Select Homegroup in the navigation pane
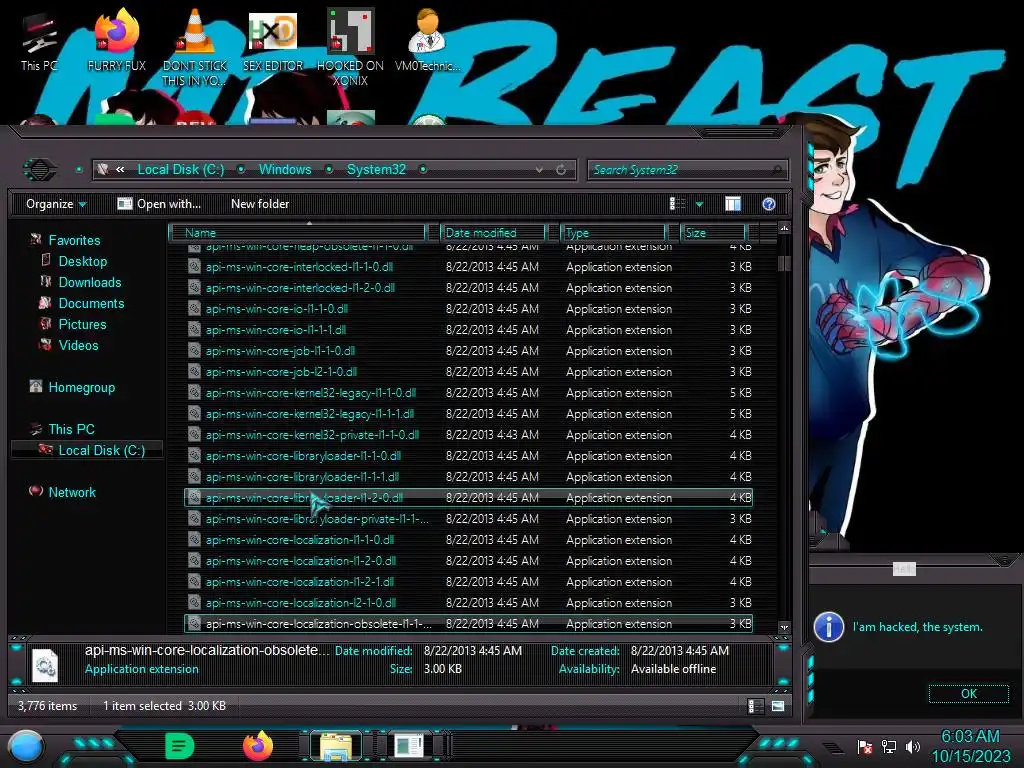Image resolution: width=1024 pixels, height=768 pixels. click(81, 387)
